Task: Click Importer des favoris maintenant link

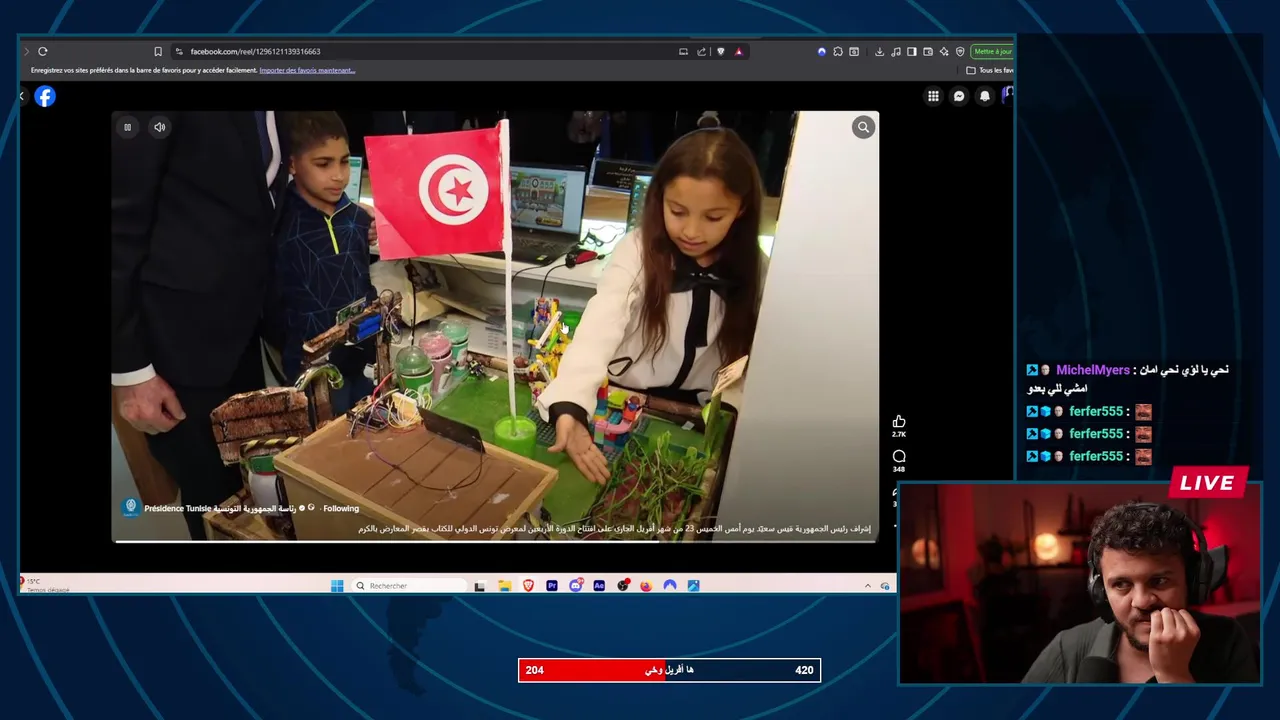Action: (307, 70)
